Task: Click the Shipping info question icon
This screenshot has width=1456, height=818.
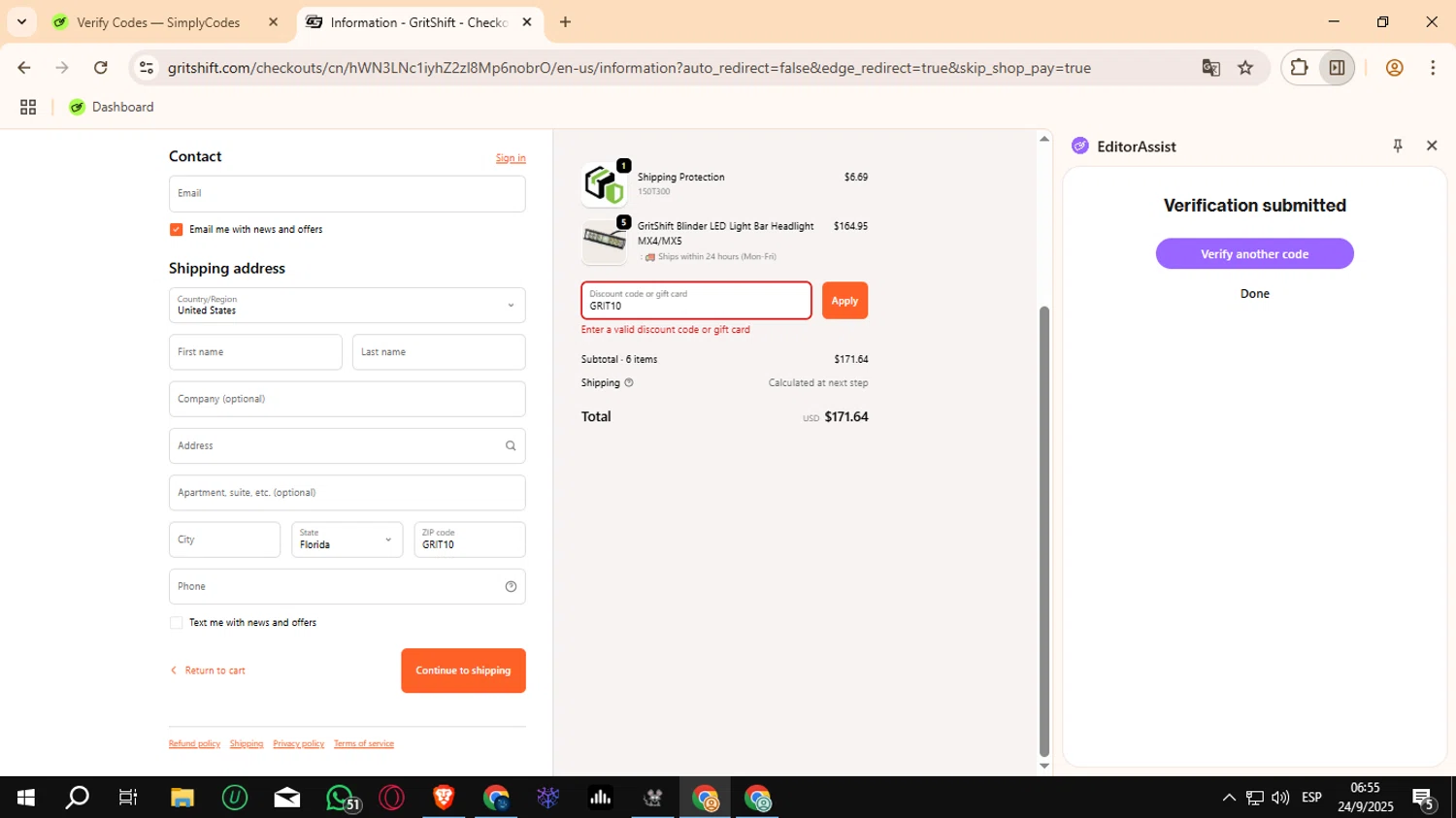Action: pos(629,382)
